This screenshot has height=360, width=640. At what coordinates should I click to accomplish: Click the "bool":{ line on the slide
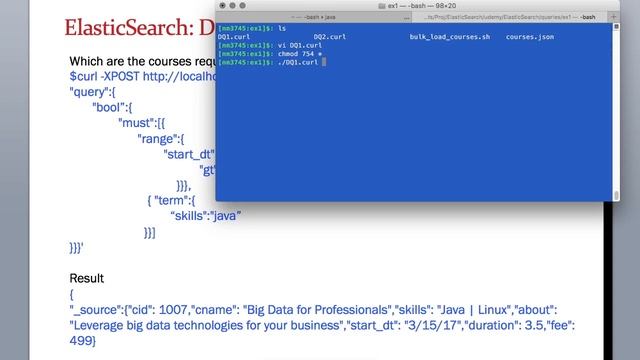pyautogui.click(x=112, y=107)
